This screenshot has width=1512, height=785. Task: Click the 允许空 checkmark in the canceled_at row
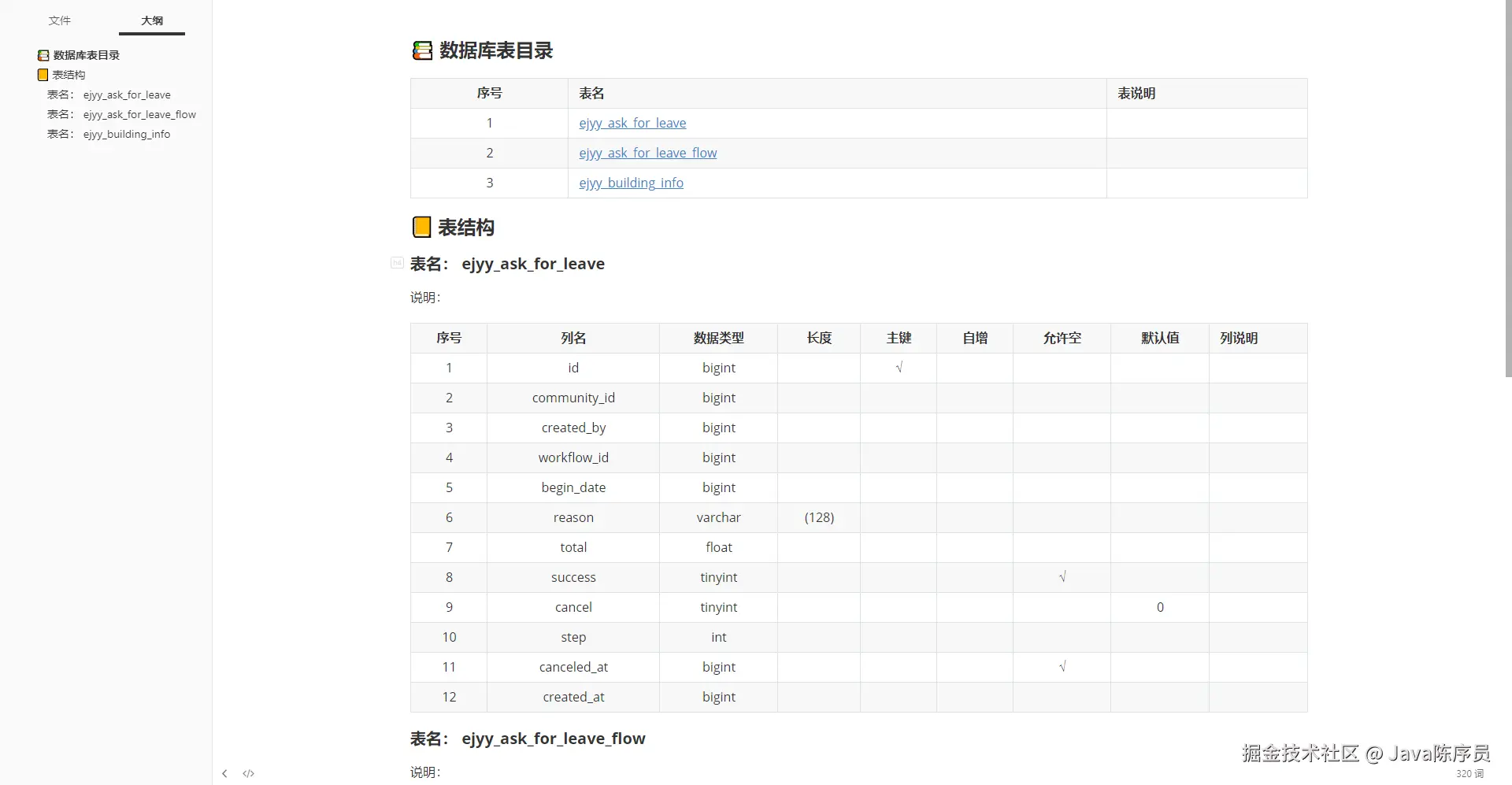coord(1062,667)
